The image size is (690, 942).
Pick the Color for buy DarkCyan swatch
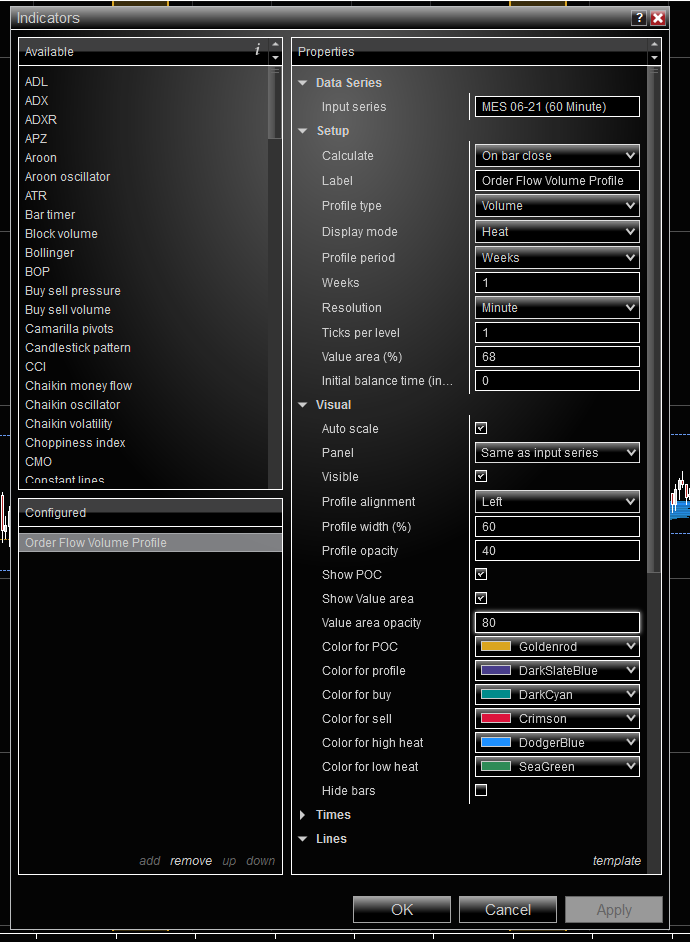tap(496, 694)
